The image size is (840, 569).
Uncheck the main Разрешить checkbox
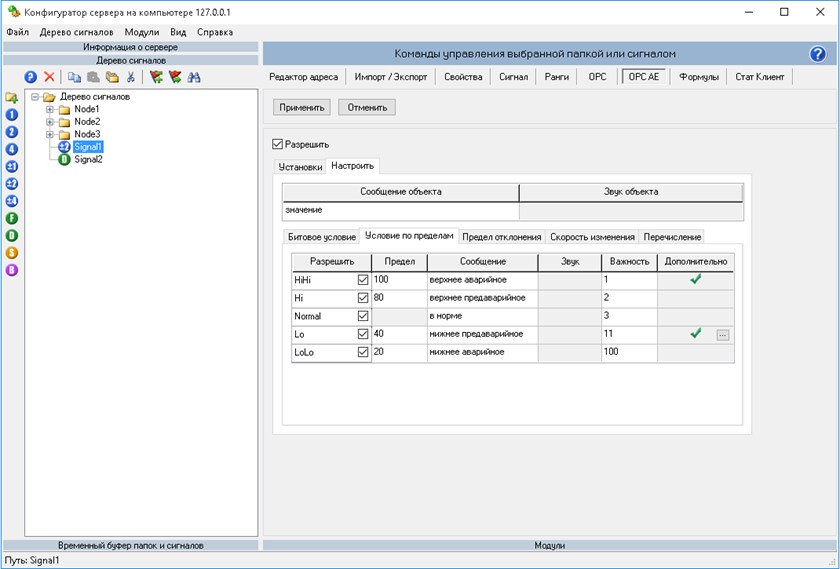pos(278,144)
